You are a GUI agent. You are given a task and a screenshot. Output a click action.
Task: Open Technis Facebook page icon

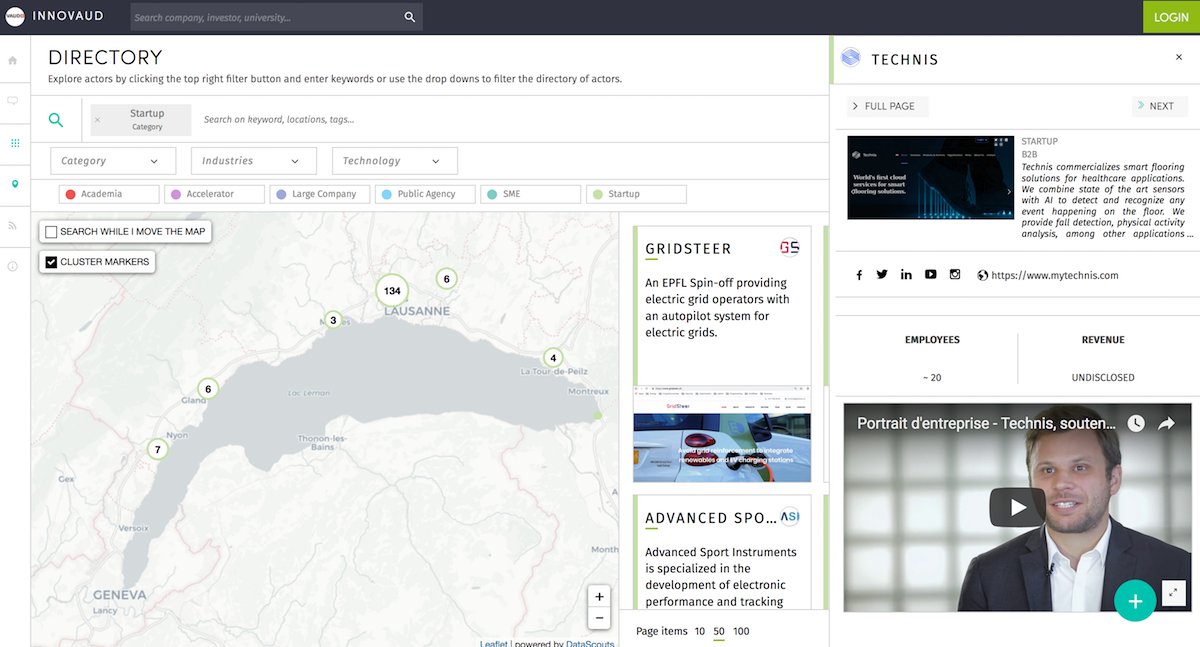coord(859,275)
